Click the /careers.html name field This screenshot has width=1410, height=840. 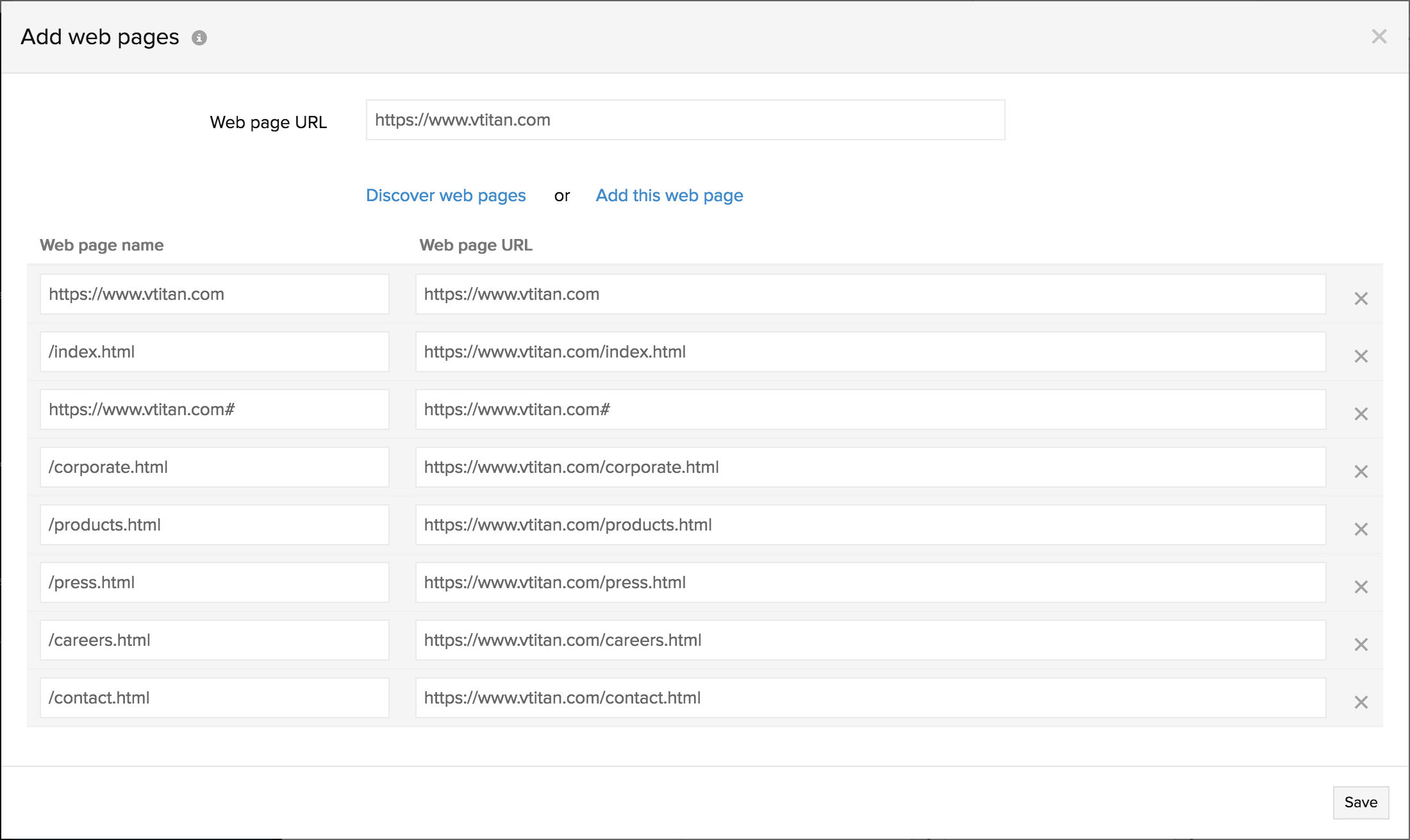coord(214,640)
